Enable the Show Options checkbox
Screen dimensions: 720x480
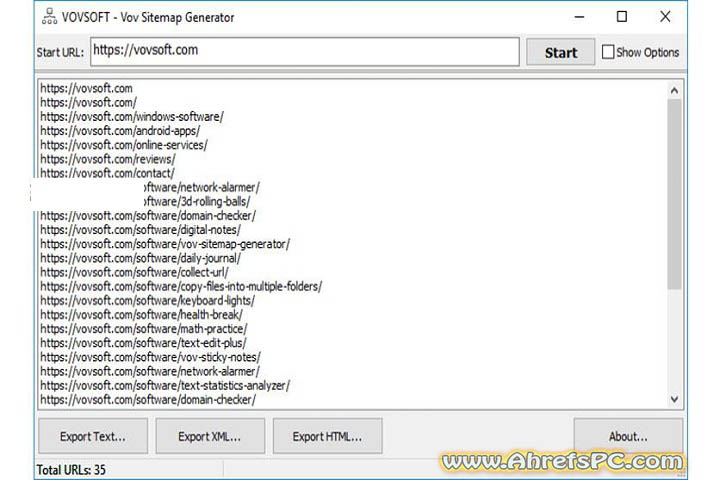pos(608,52)
